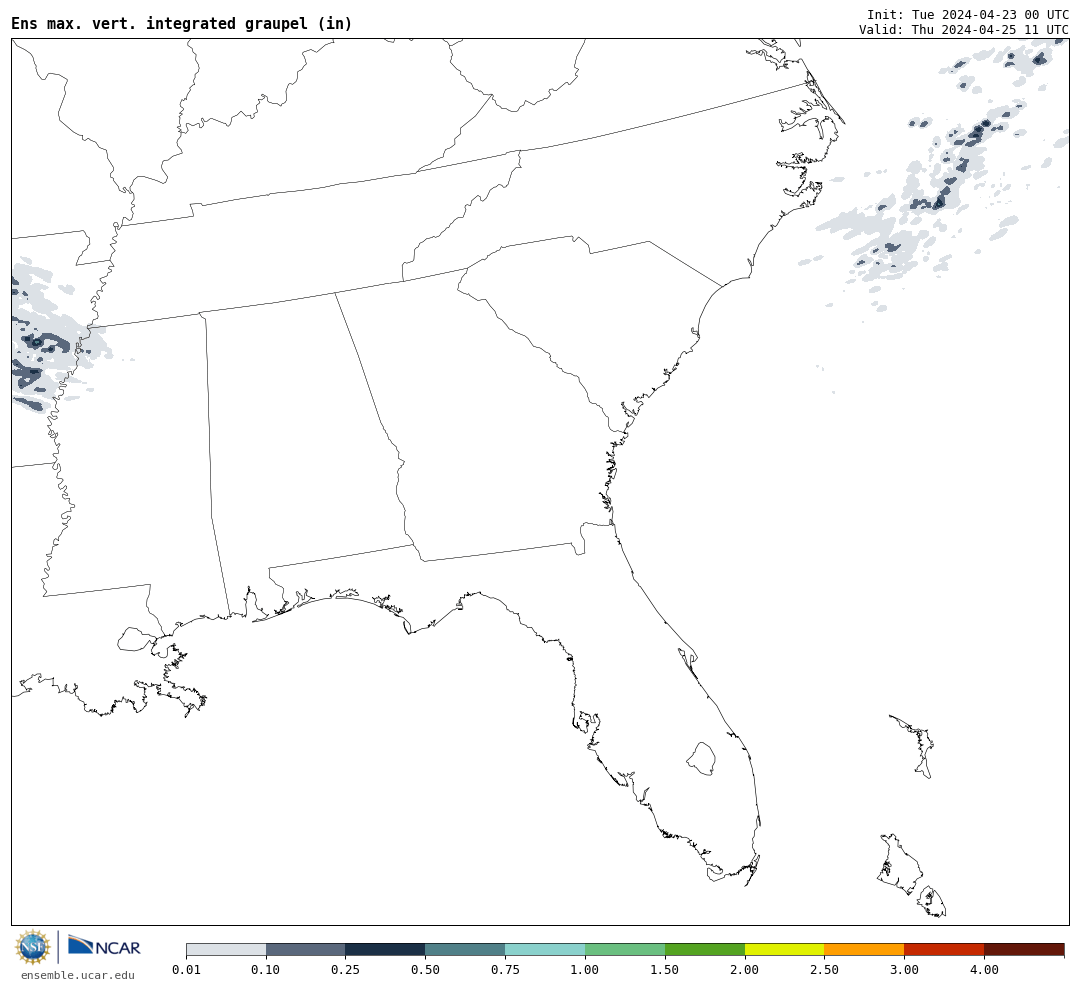1080x988 pixels.
Task: Click the 'Init: Tue 2024-04-23 00 UTC' text
Action: (968, 14)
